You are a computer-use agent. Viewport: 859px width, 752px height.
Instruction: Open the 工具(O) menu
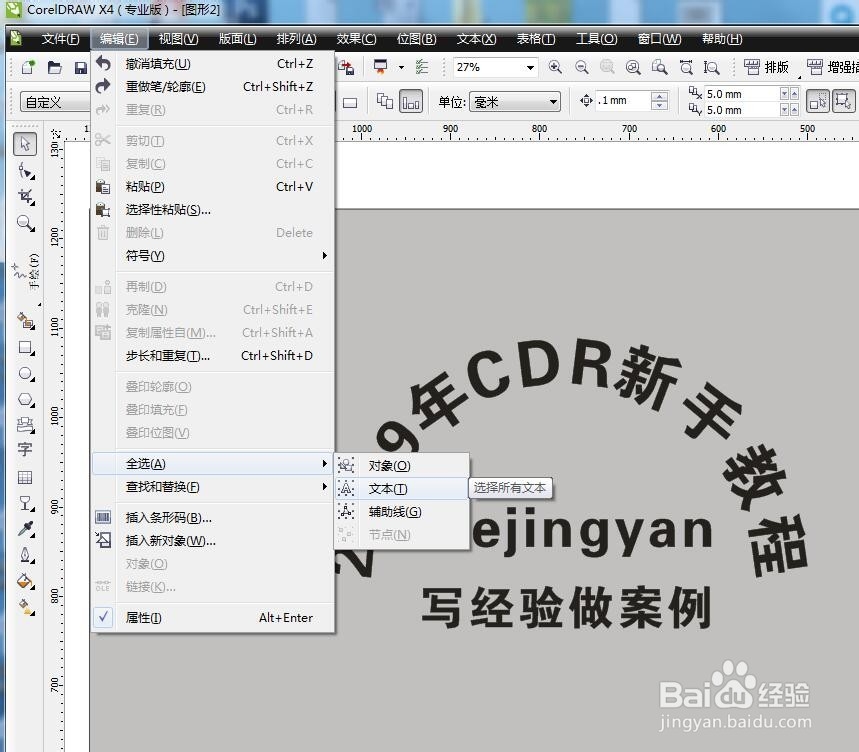pyautogui.click(x=596, y=39)
